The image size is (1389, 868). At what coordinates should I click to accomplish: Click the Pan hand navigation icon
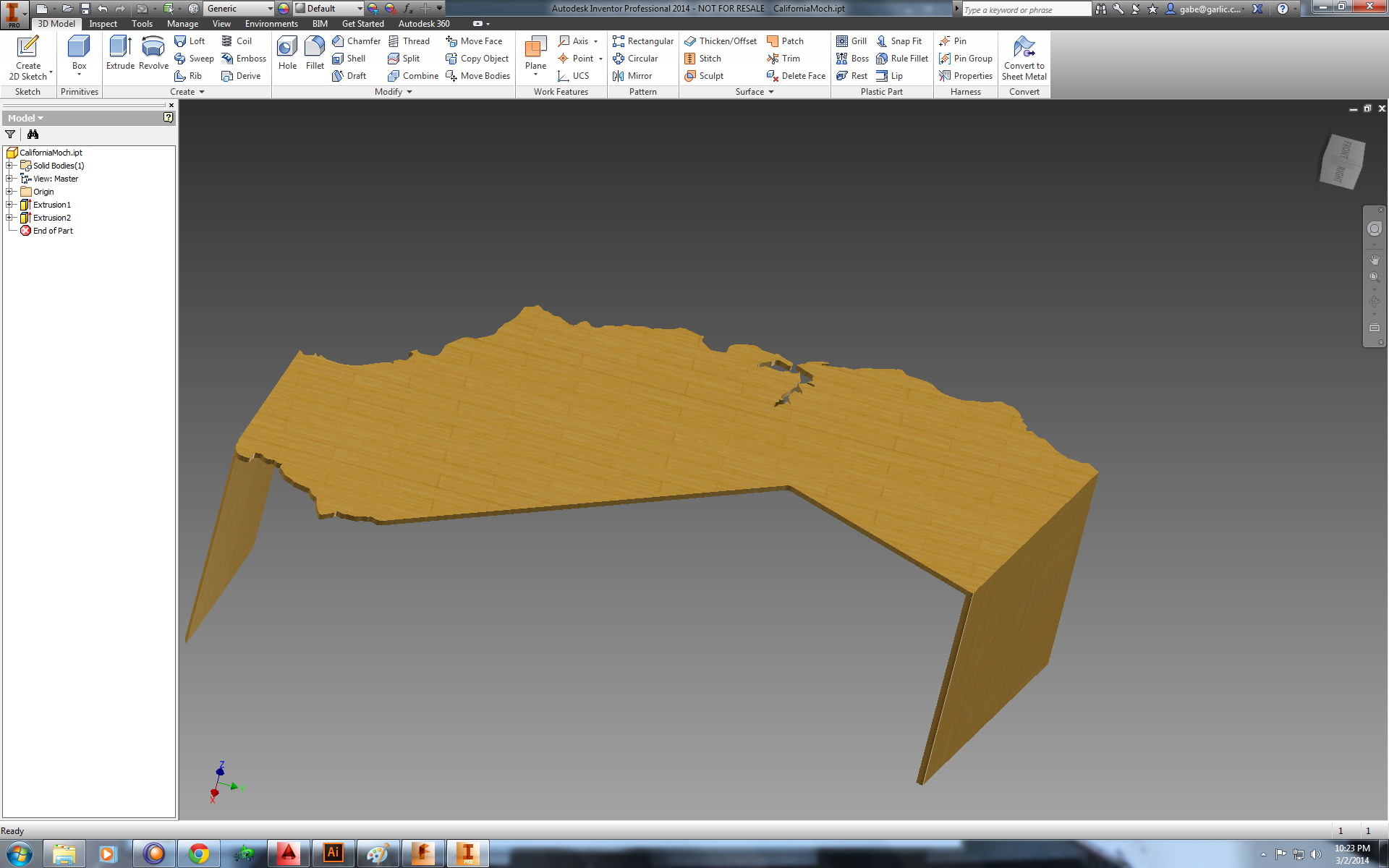(x=1374, y=259)
